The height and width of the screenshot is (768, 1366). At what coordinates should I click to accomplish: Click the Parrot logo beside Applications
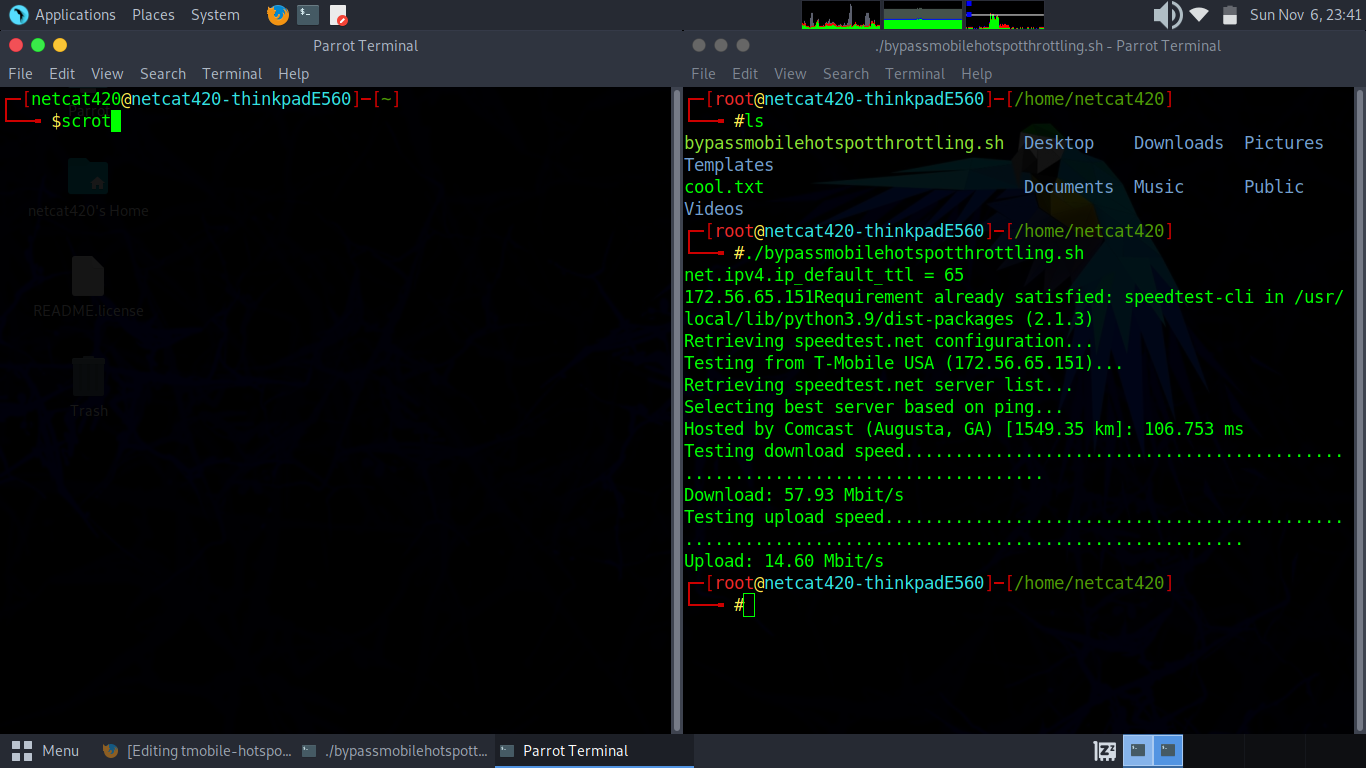click(x=18, y=15)
